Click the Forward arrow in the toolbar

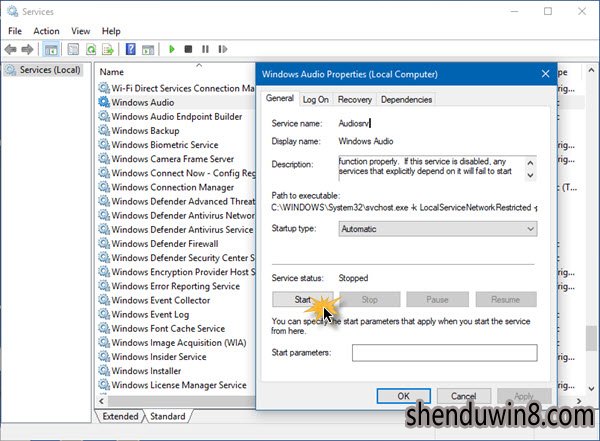point(27,49)
